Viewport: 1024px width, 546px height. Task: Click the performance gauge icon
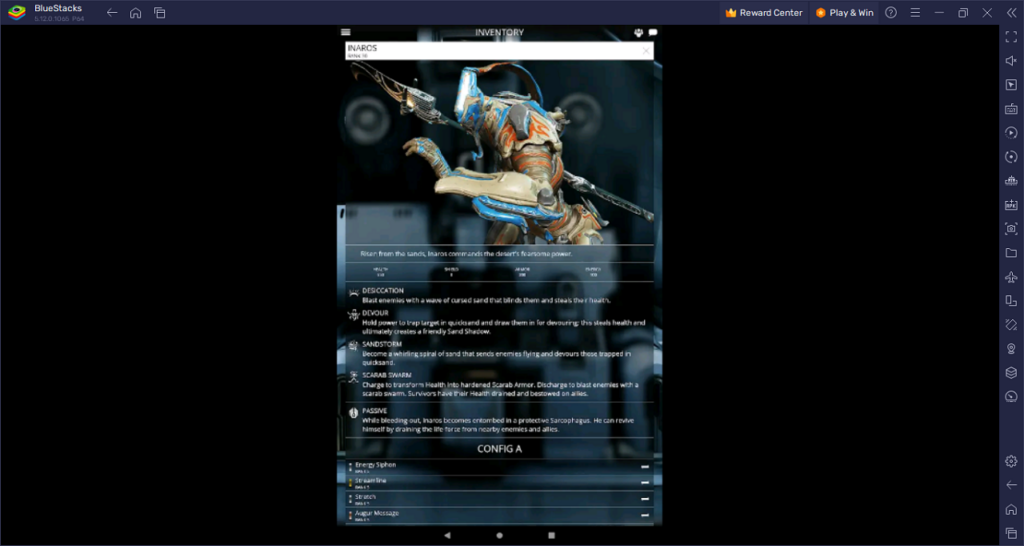tap(1011, 396)
